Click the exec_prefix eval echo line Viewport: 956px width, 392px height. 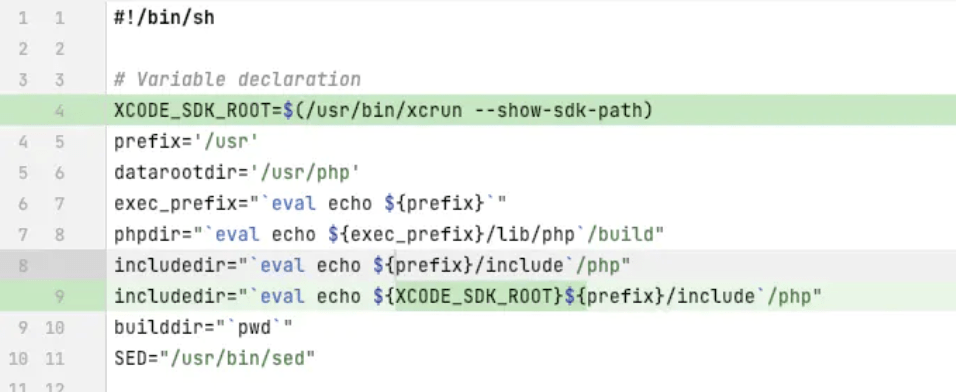[310, 204]
